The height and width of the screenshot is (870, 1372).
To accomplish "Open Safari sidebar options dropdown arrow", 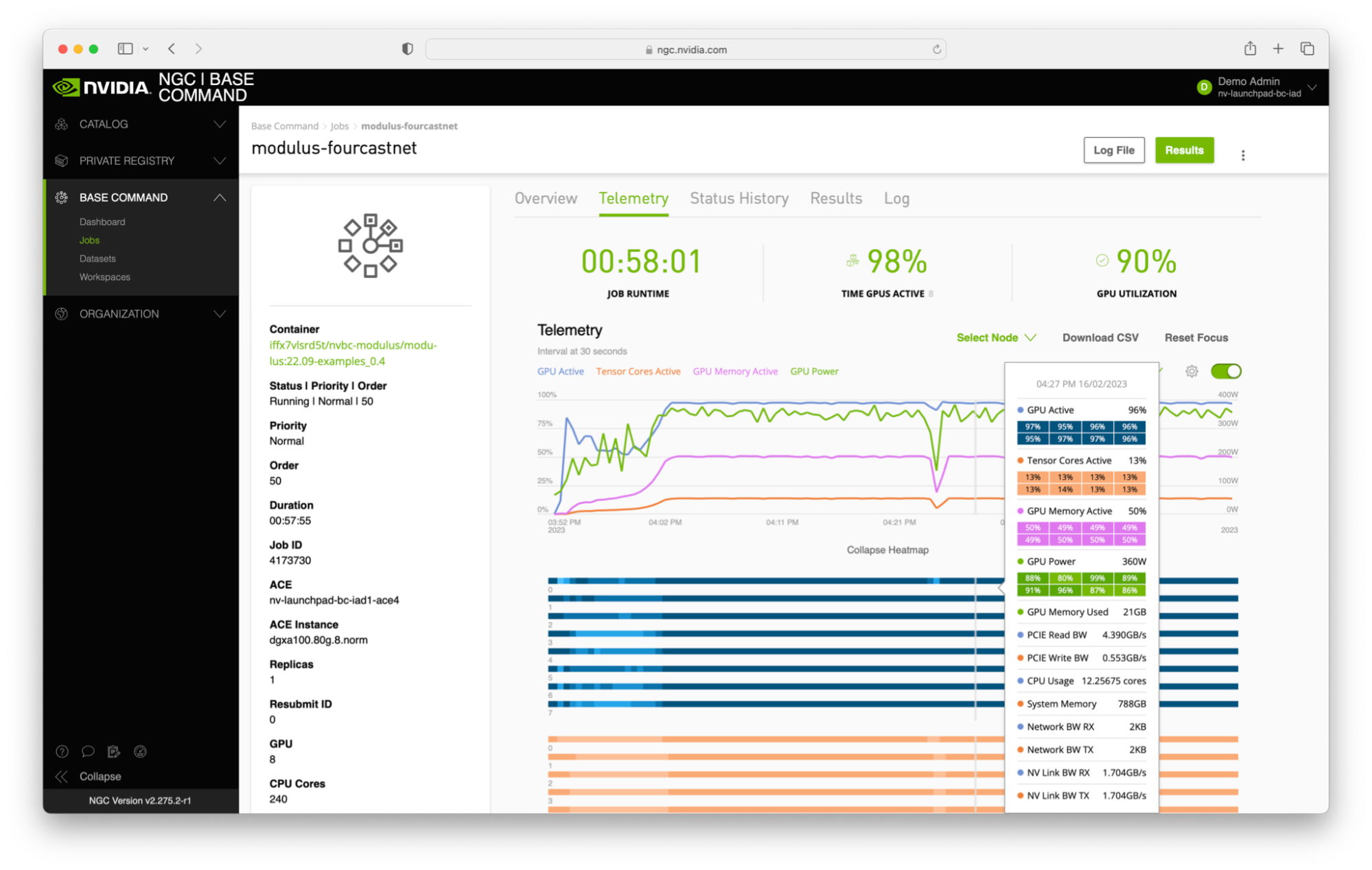I will (146, 49).
